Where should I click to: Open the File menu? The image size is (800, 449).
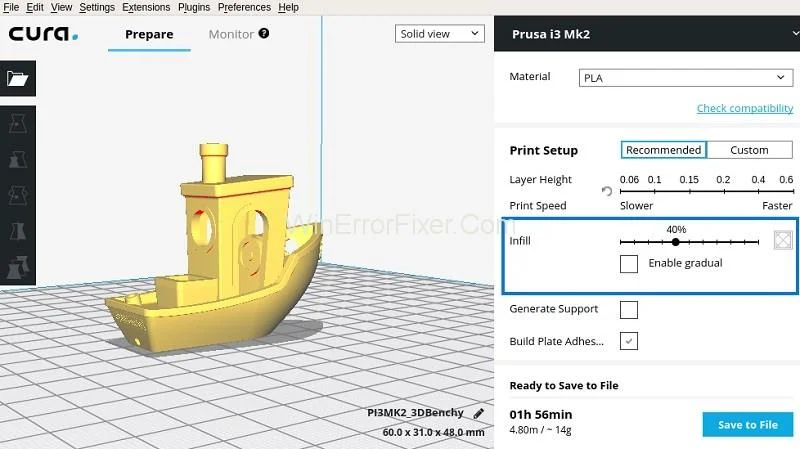11,7
